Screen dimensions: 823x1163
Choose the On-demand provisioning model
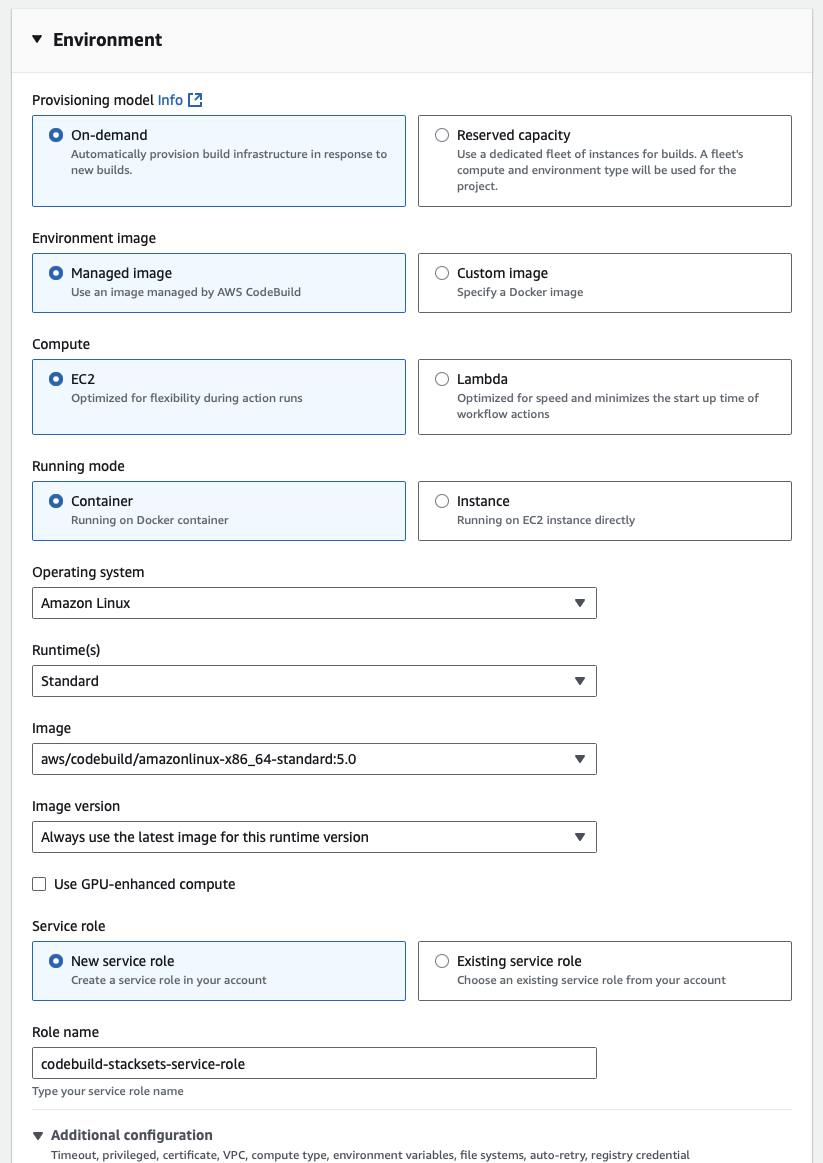coord(56,135)
